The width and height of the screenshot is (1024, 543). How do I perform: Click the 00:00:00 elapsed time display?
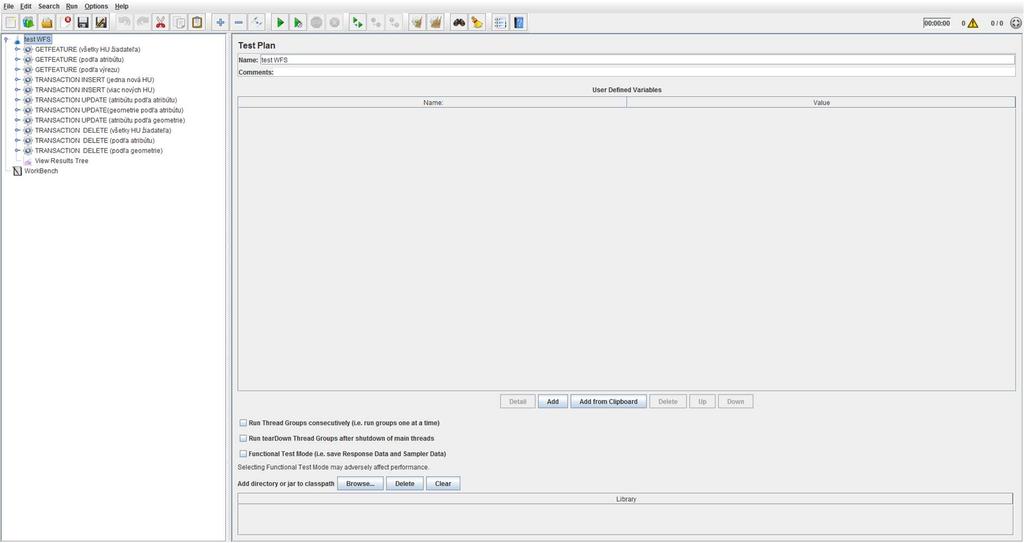(x=936, y=23)
